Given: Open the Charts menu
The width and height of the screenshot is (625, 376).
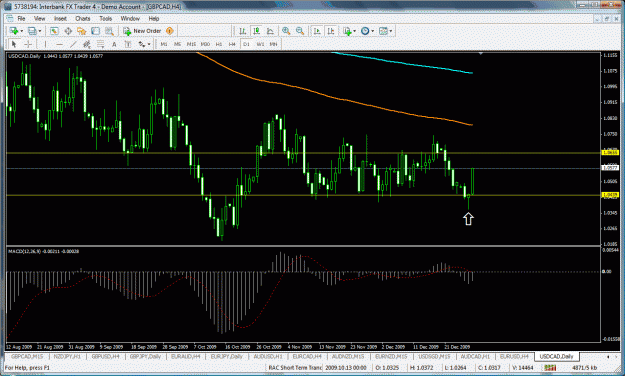Looking at the screenshot, I should pos(83,18).
